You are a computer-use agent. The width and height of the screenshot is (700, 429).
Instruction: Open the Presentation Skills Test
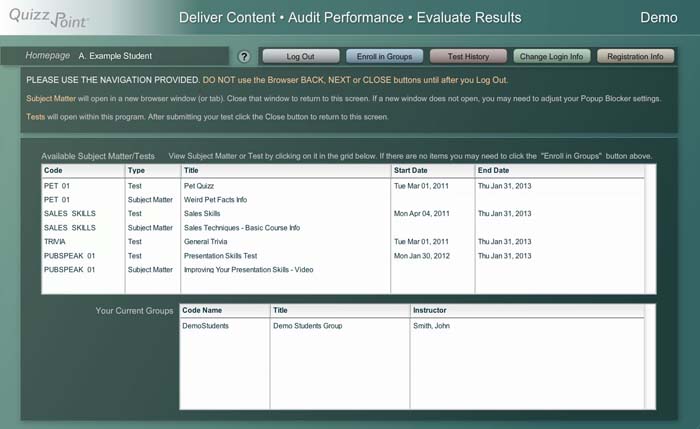click(221, 256)
